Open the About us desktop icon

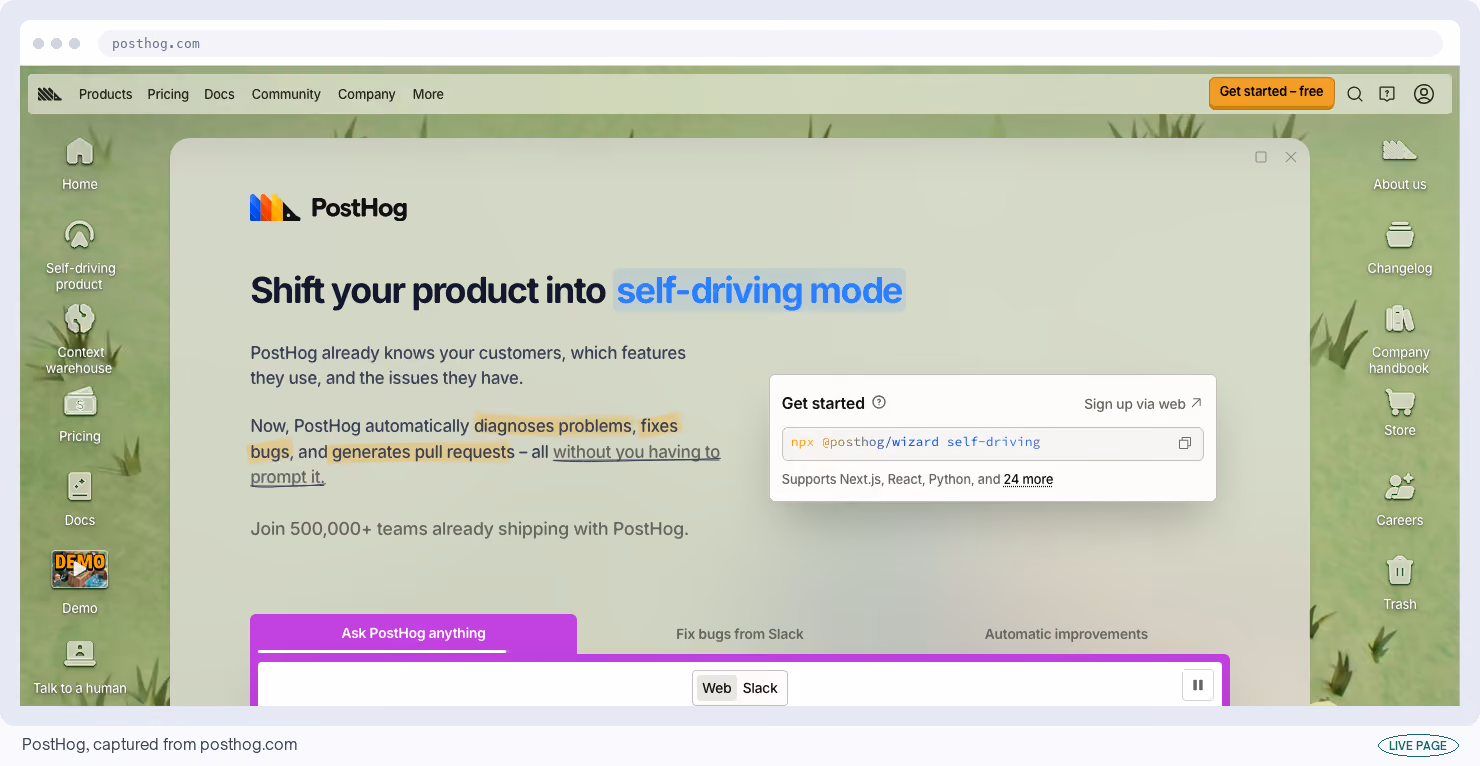tap(1400, 151)
